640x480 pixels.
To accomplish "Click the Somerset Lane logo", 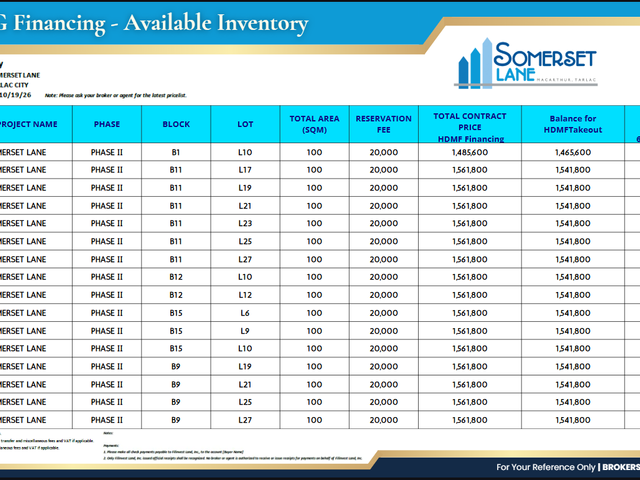I will click(x=526, y=63).
